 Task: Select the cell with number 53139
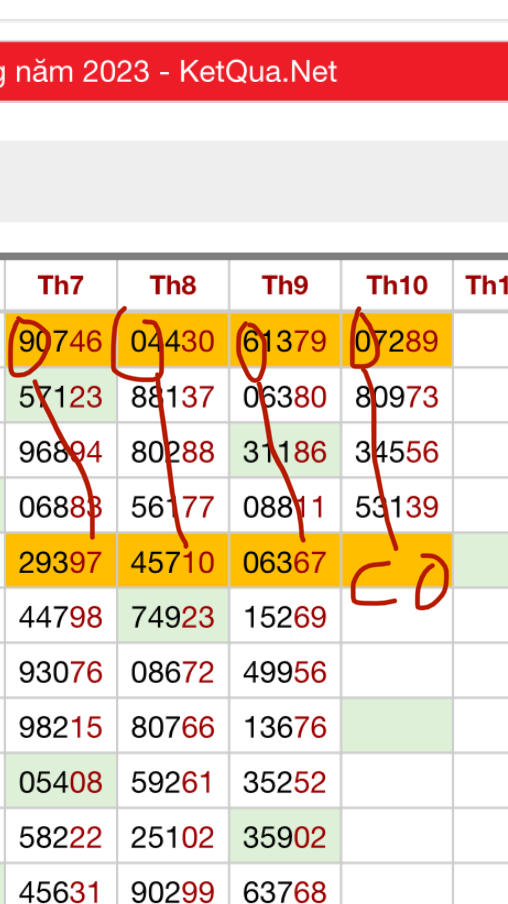click(397, 507)
